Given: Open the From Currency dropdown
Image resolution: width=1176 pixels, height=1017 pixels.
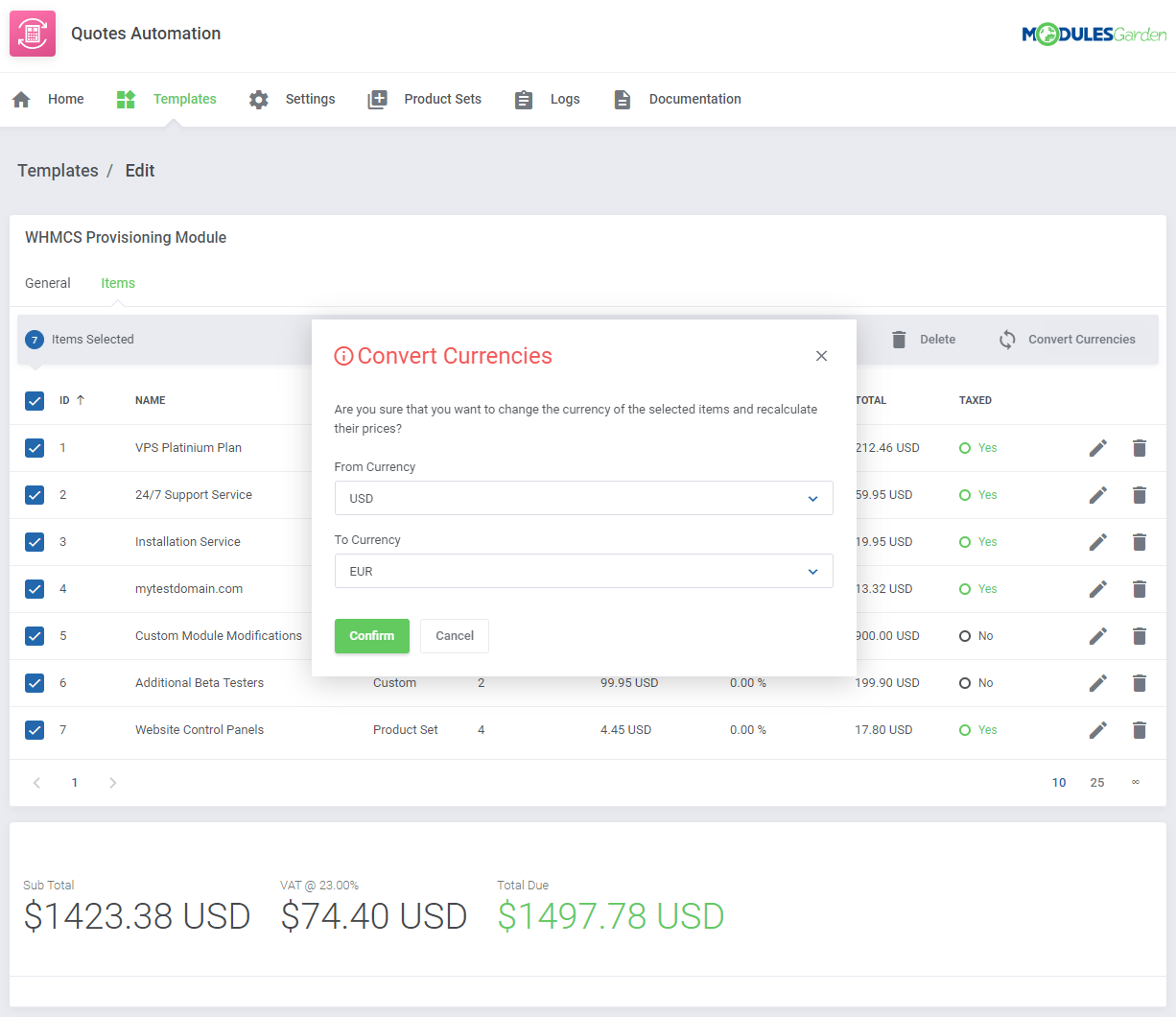Looking at the screenshot, I should [x=583, y=498].
